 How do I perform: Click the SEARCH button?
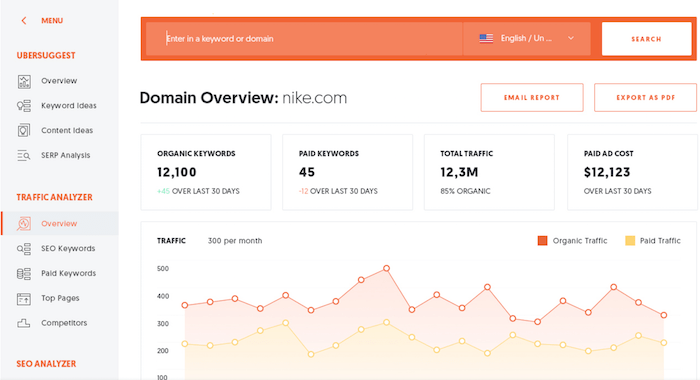point(646,39)
